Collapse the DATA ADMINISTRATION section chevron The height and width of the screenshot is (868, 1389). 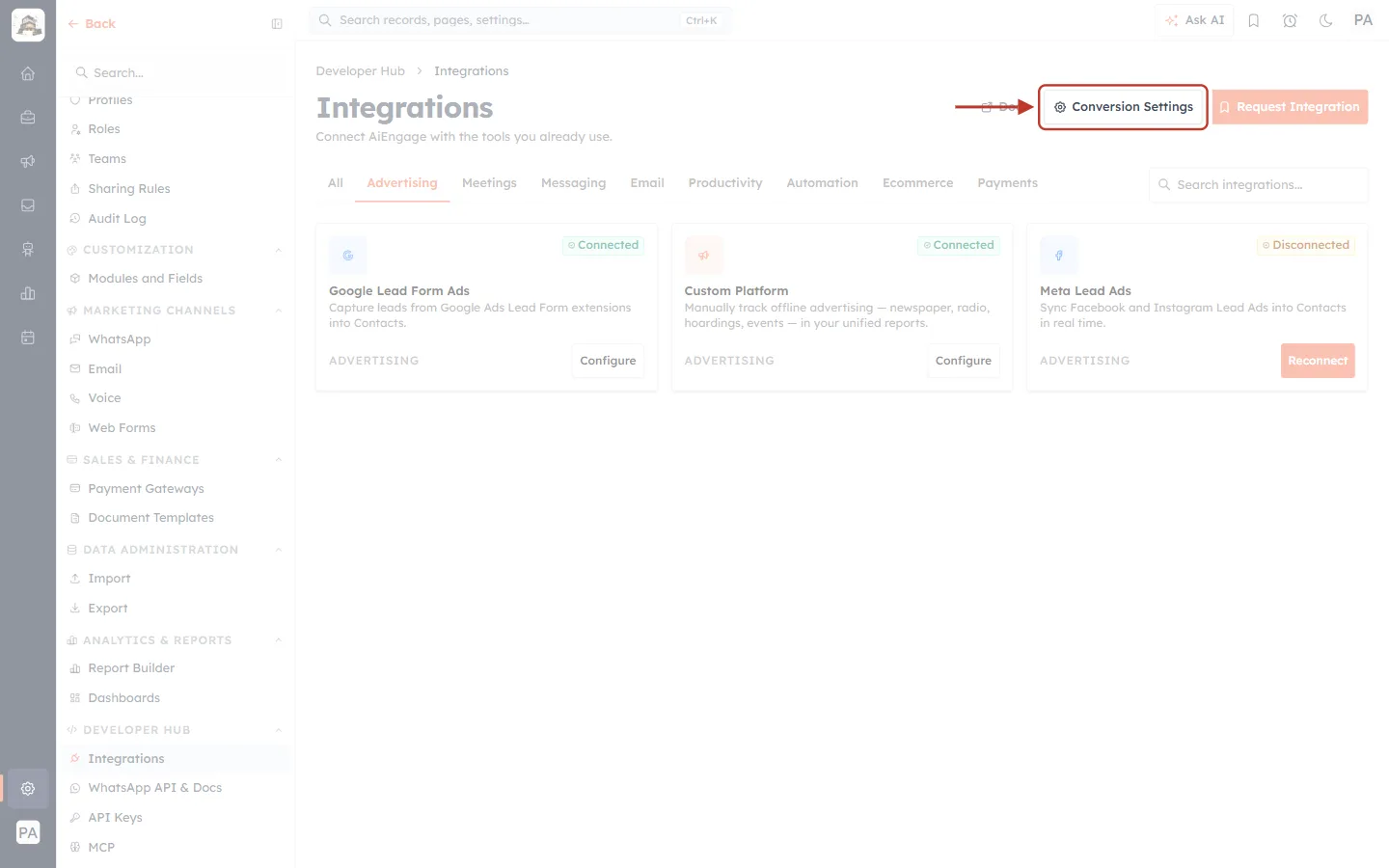click(279, 550)
